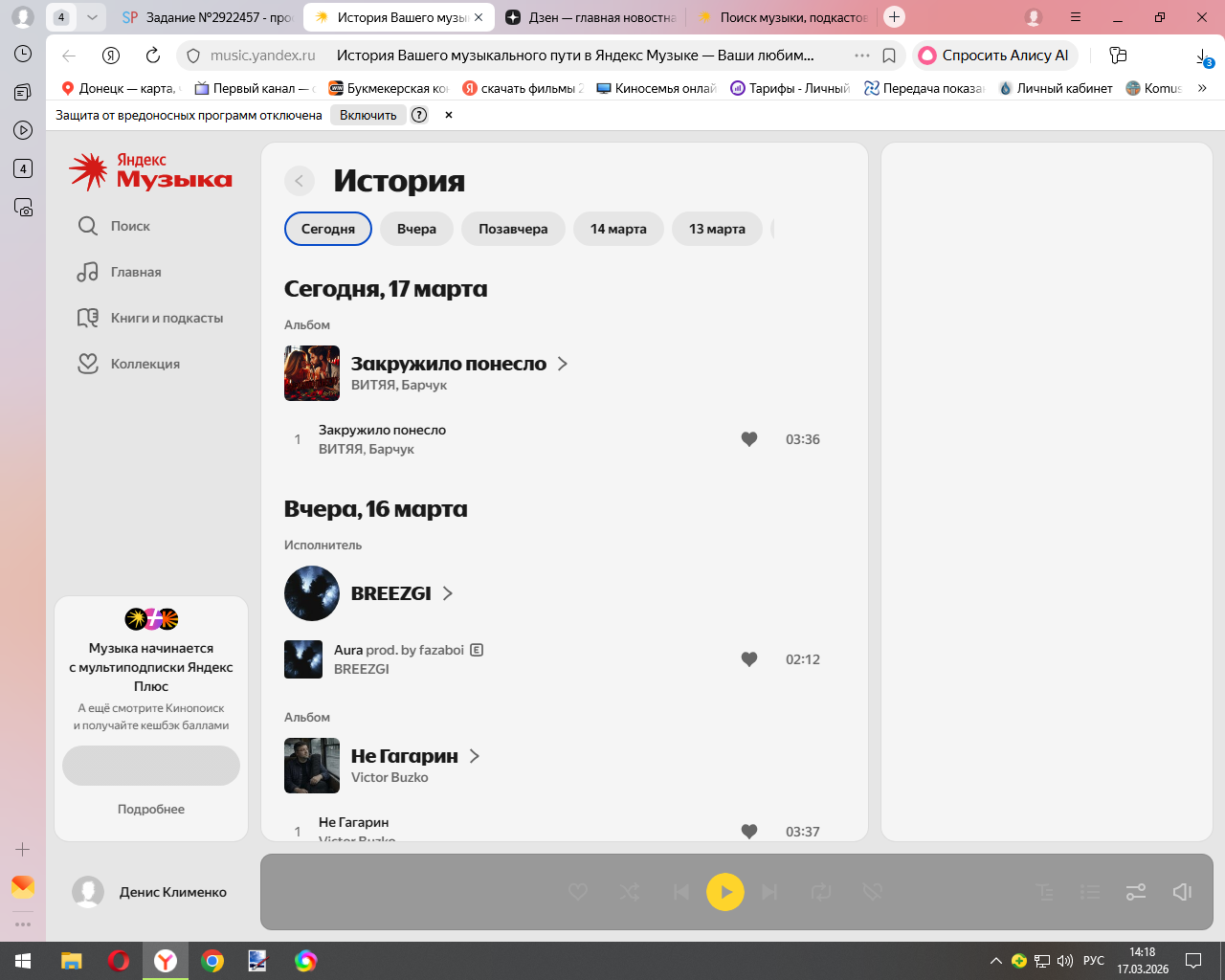This screenshot has width=1225, height=980.
Task: Like the track Aura prod. by fazaboi
Action: [749, 659]
